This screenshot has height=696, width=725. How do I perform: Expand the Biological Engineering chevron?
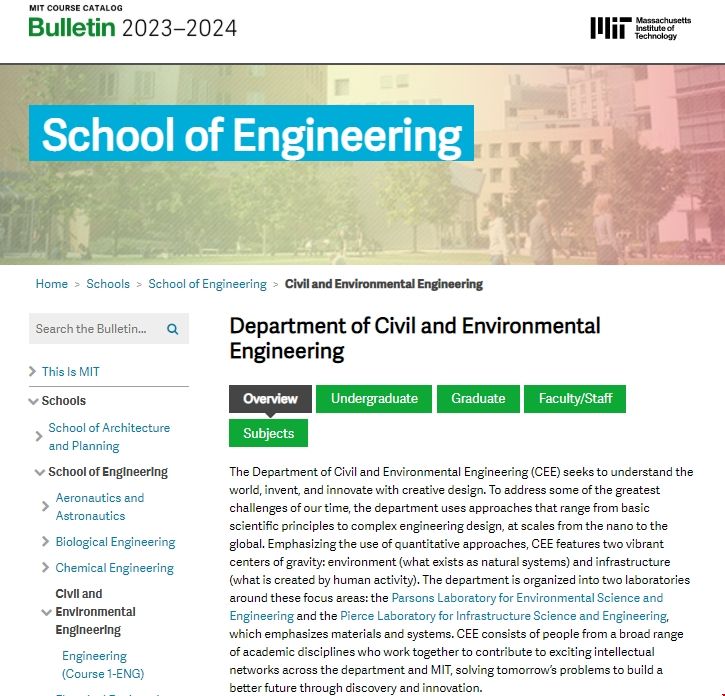[46, 542]
